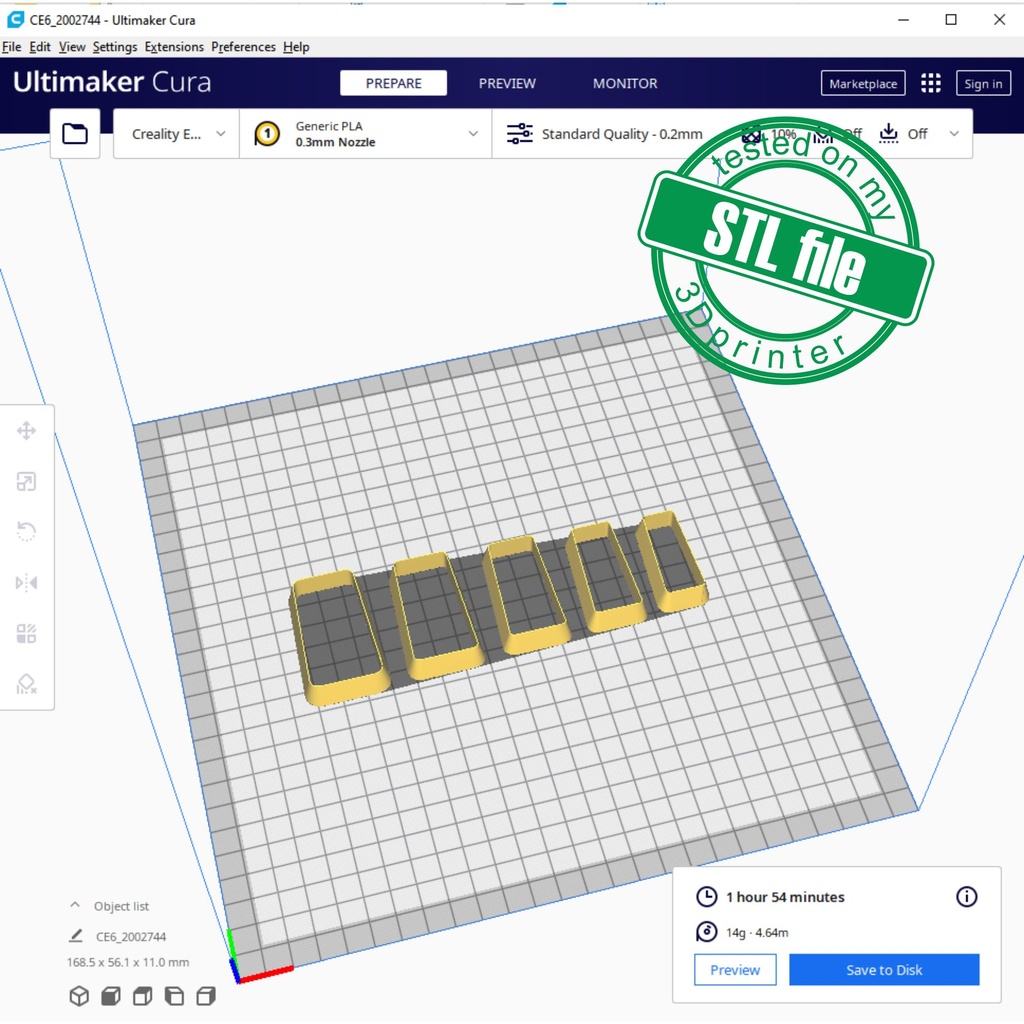Switch to front view cube icon
This screenshot has height=1024, width=1024.
point(111,996)
